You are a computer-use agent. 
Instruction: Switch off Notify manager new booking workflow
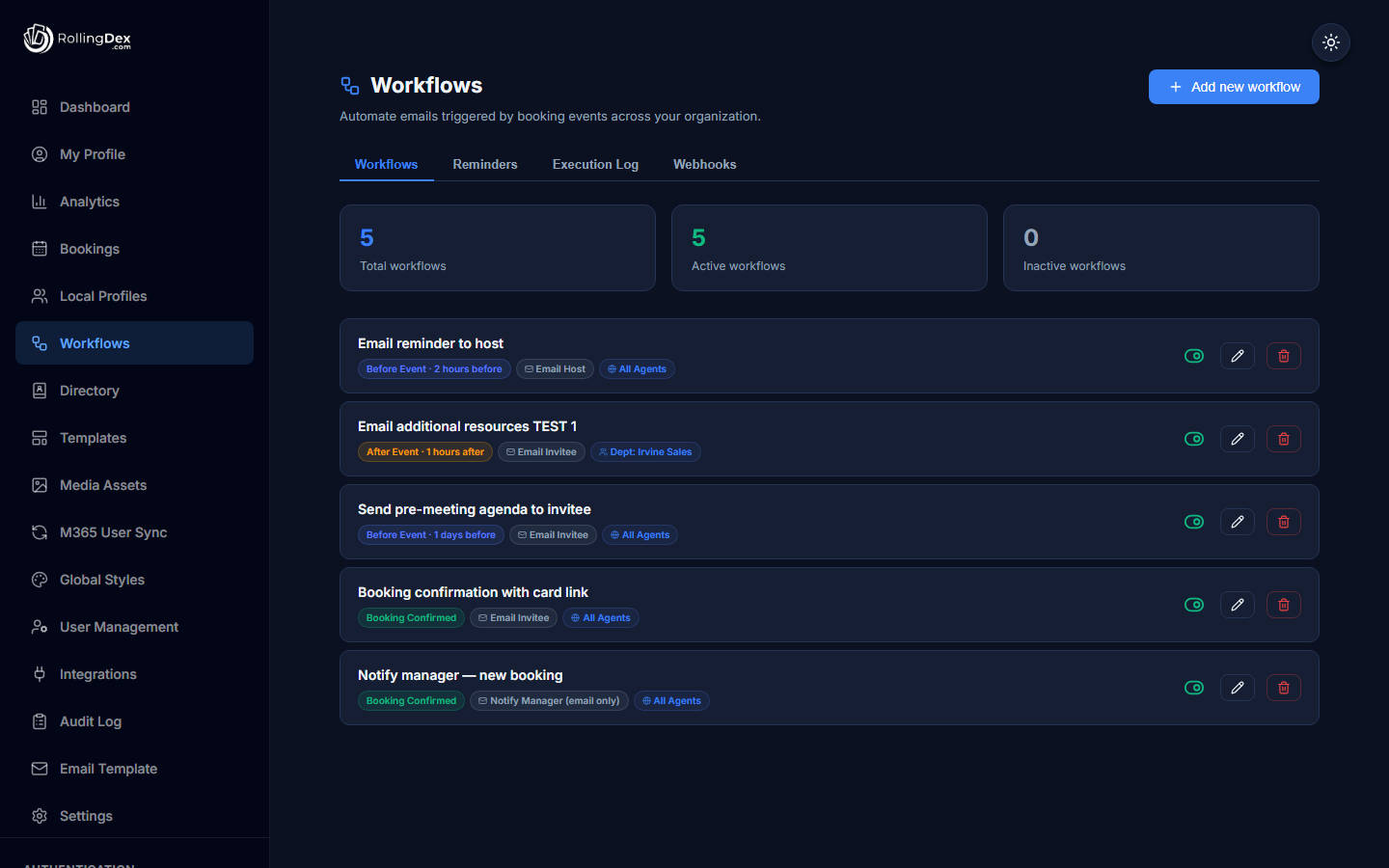pyautogui.click(x=1194, y=688)
